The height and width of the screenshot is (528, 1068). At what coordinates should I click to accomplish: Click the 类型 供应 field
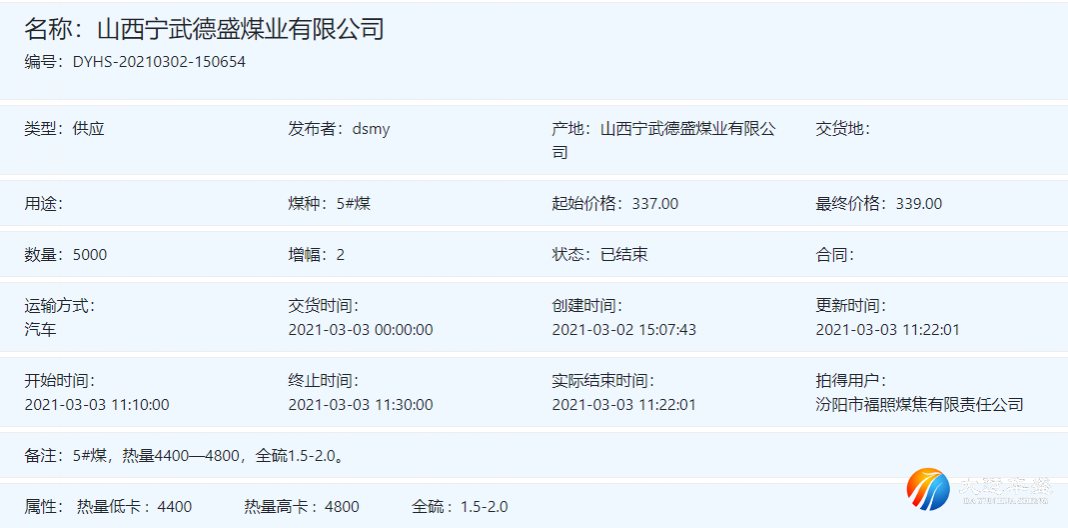click(64, 129)
